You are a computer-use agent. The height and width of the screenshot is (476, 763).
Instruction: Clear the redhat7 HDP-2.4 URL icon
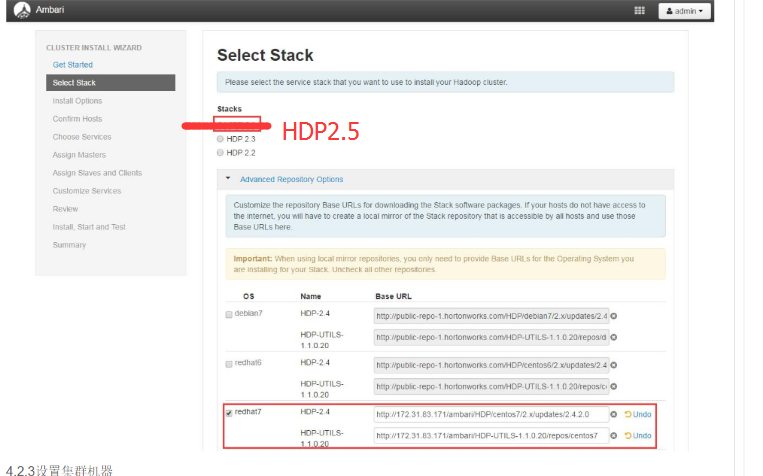pos(613,414)
